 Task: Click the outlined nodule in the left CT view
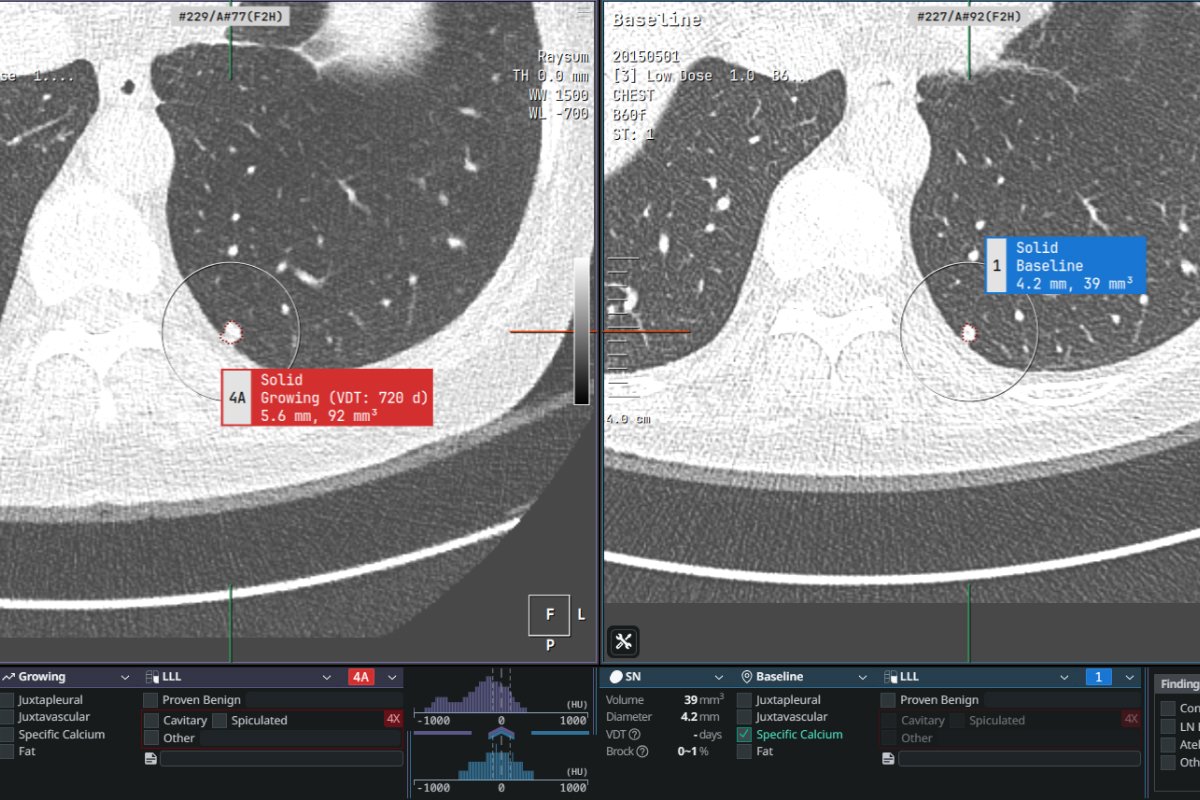coord(231,332)
